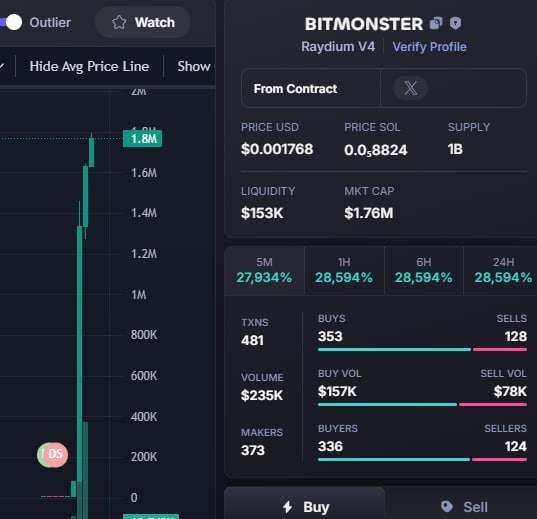Click the buy vol vs sell vol bar
Screen dimensions: 537x519
tap(422, 405)
